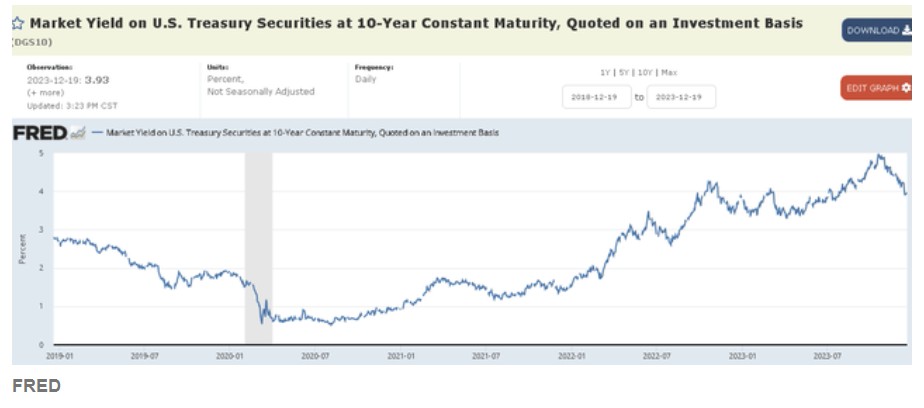The height and width of the screenshot is (408, 924).
Task: Click the start date field 2018-12-19
Action: click(596, 97)
